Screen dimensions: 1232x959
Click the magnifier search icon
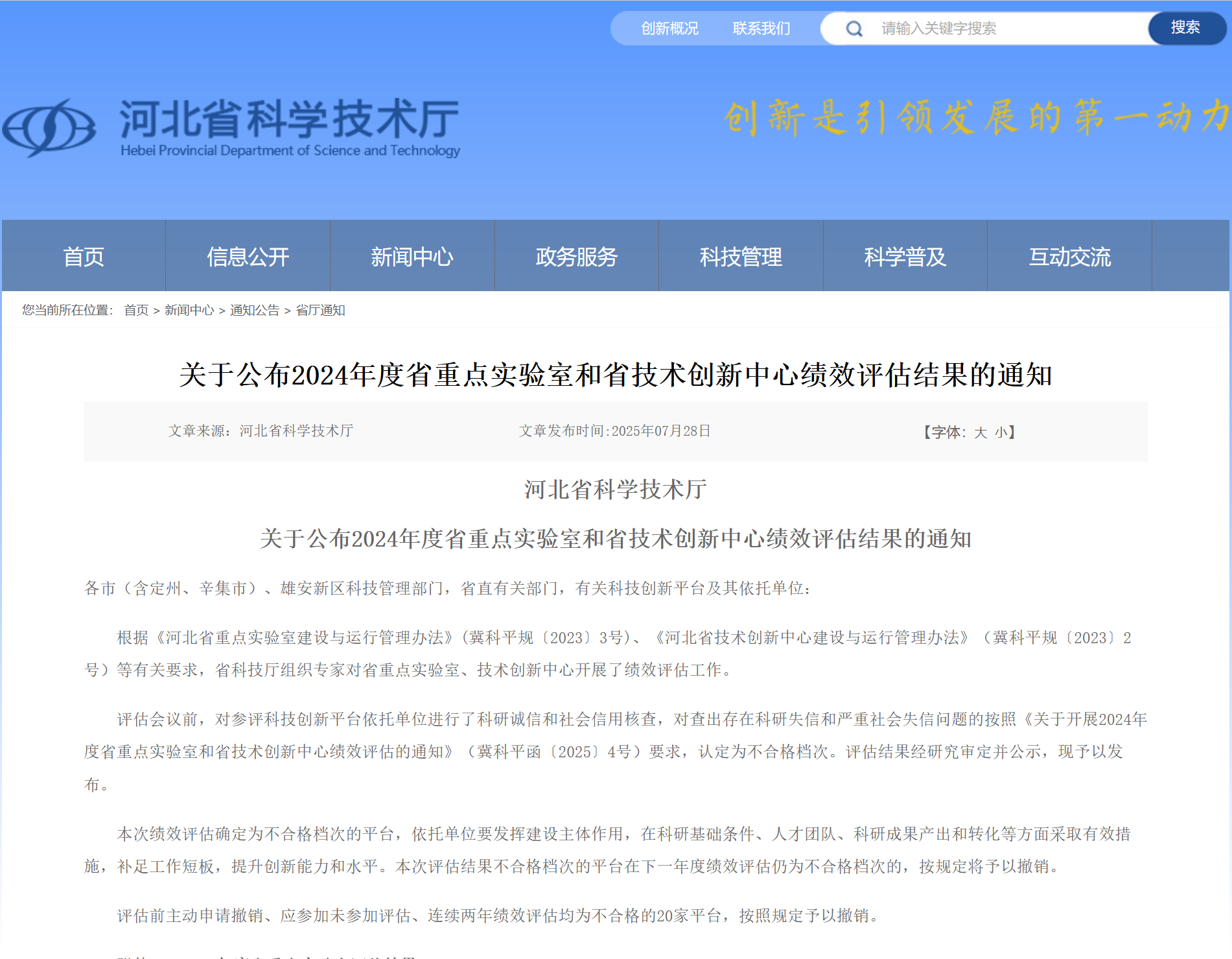click(854, 29)
